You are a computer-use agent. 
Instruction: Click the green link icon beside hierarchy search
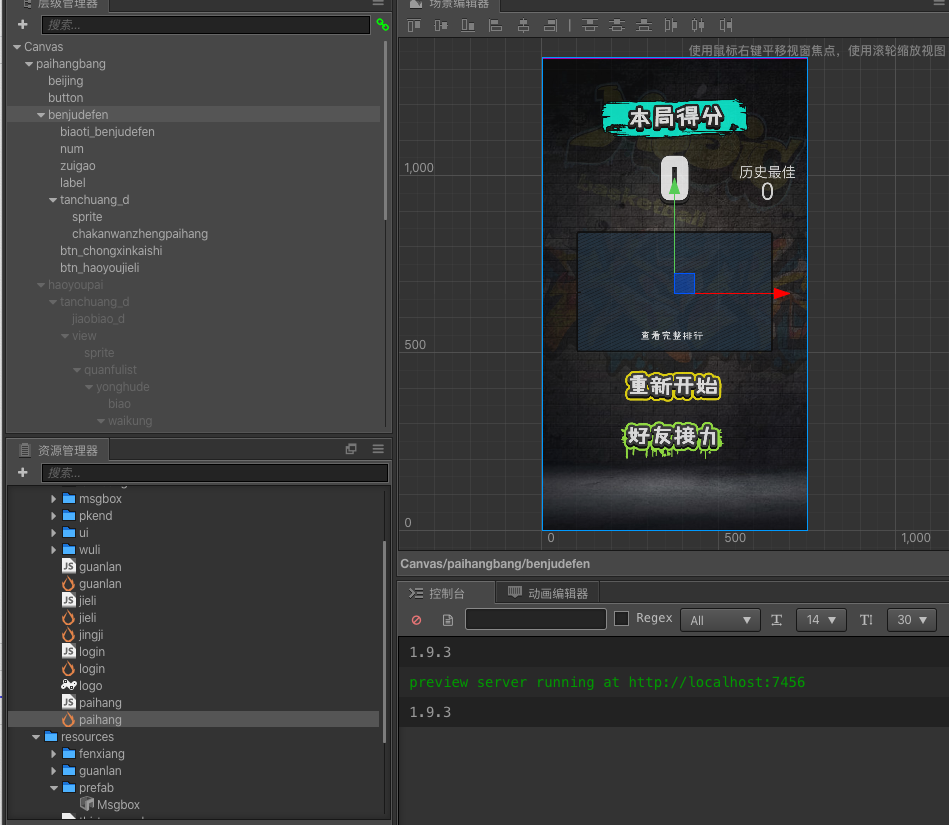tap(383, 25)
